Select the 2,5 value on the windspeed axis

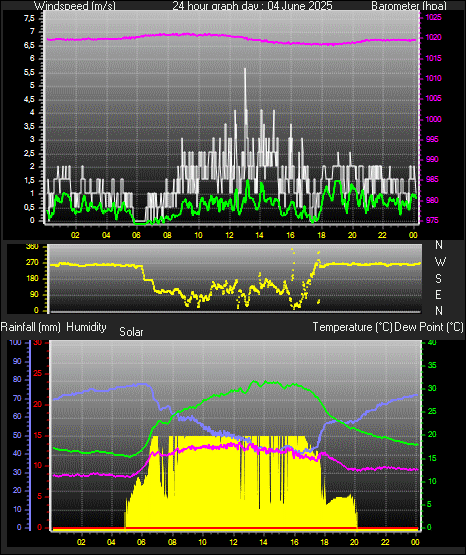coord(29,154)
